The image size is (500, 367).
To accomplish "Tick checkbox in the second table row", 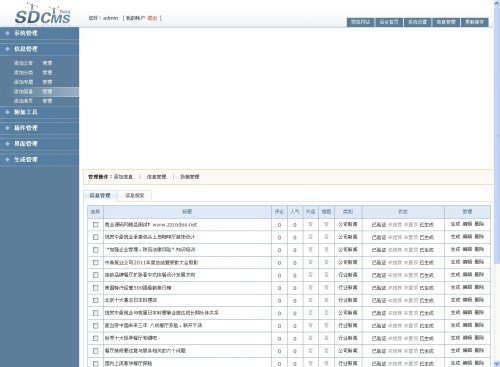I will 96,237.
